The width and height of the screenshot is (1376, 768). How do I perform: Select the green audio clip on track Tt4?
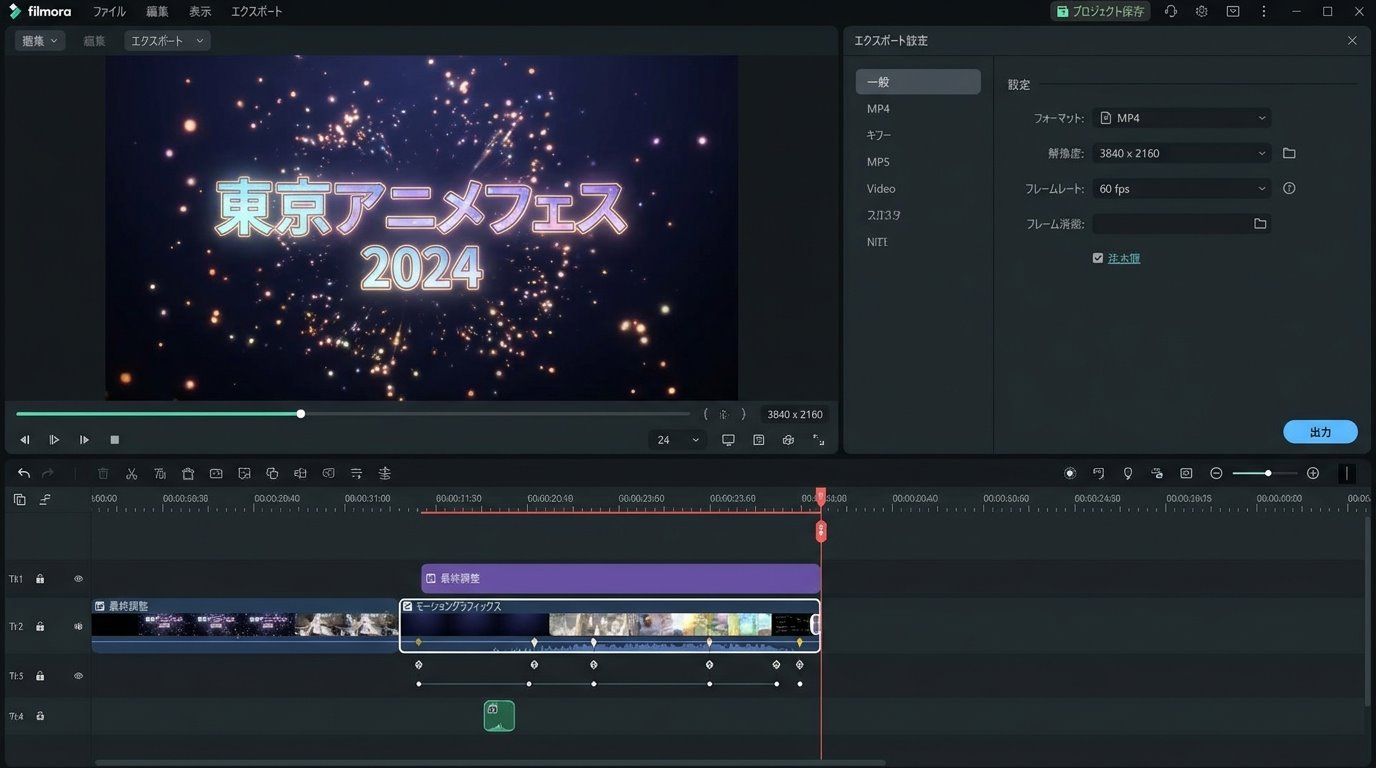pos(499,716)
